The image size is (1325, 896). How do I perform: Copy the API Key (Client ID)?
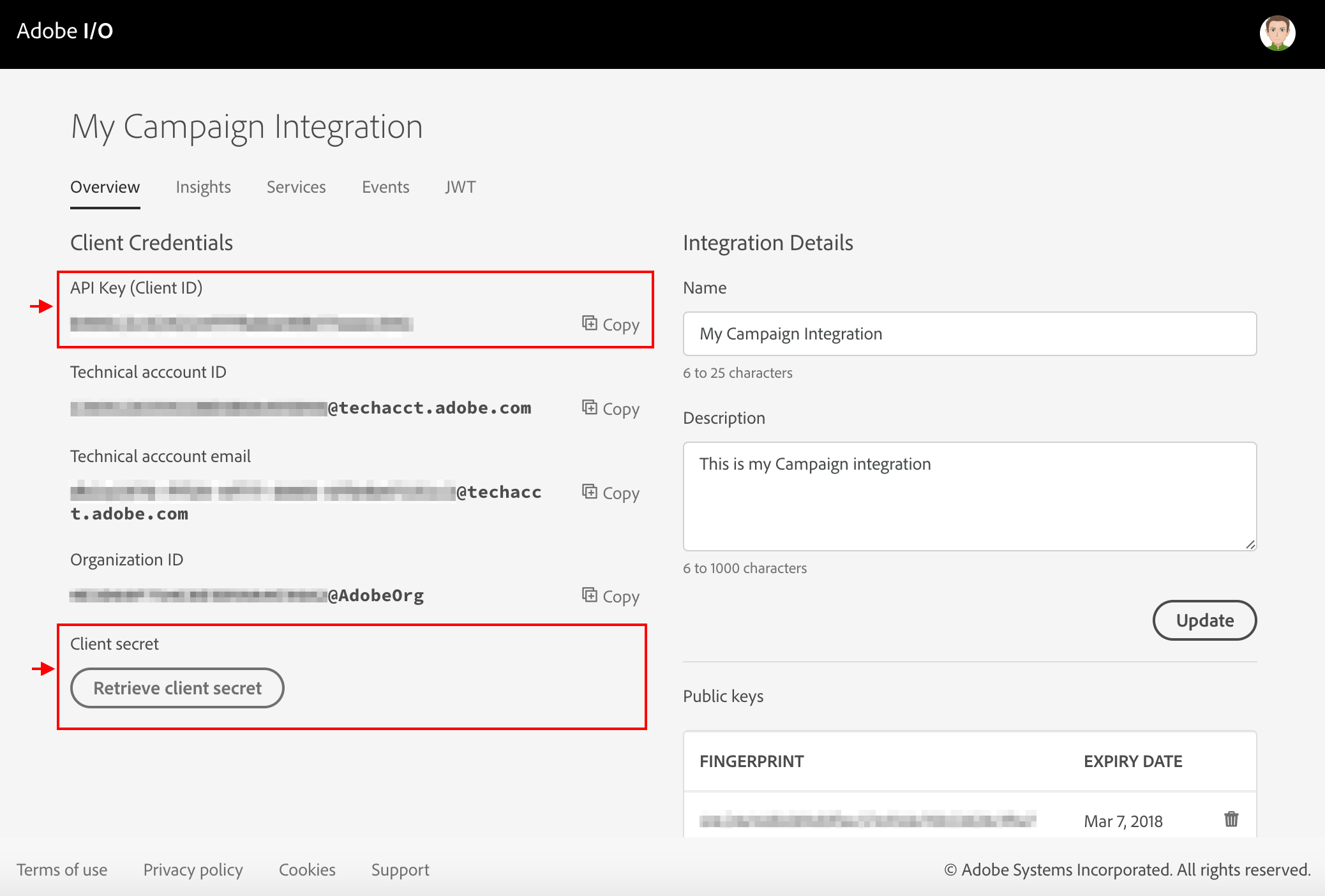pyautogui.click(x=610, y=324)
